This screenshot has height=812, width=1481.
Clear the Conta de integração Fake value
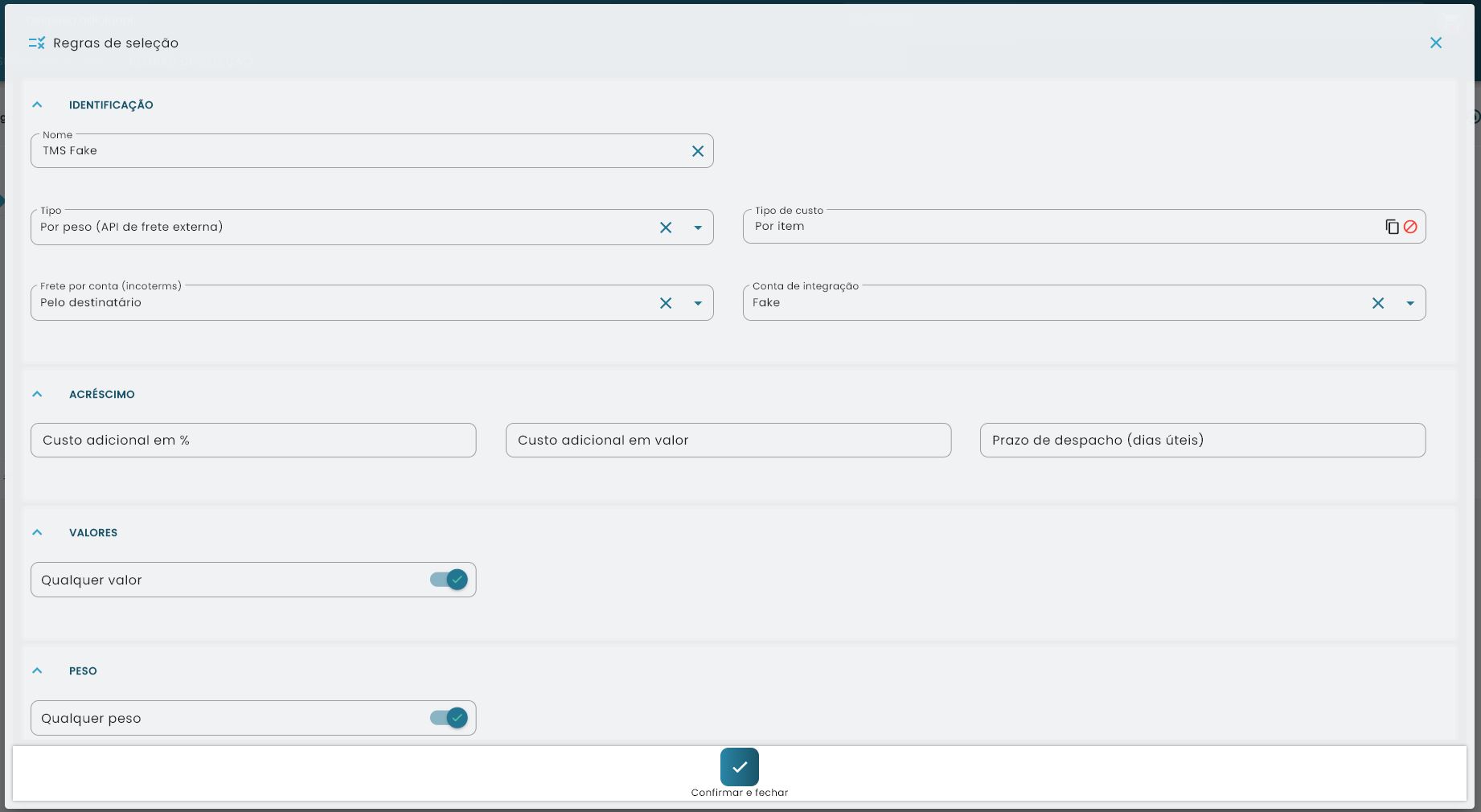pyautogui.click(x=1377, y=303)
